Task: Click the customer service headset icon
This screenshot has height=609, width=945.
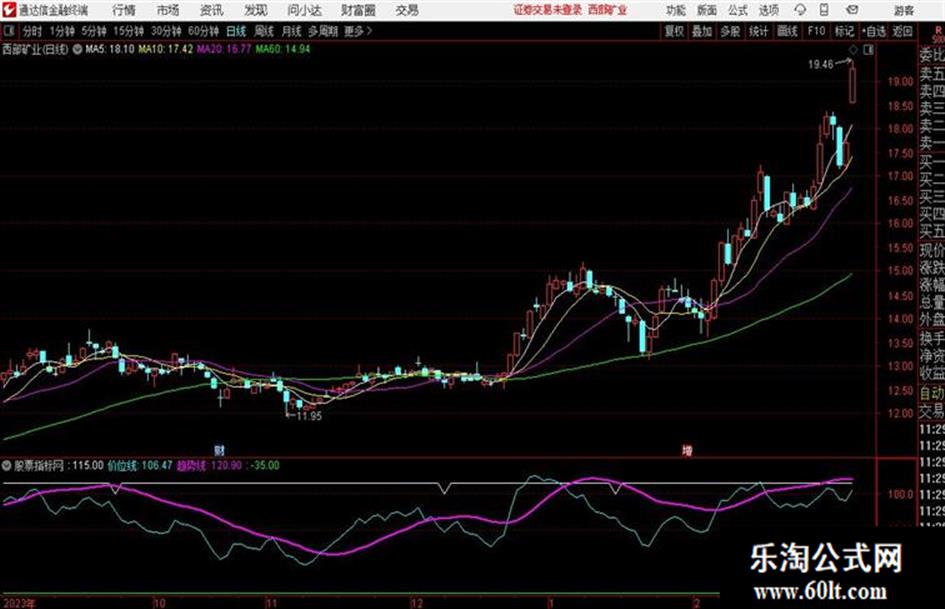Action: [800, 10]
